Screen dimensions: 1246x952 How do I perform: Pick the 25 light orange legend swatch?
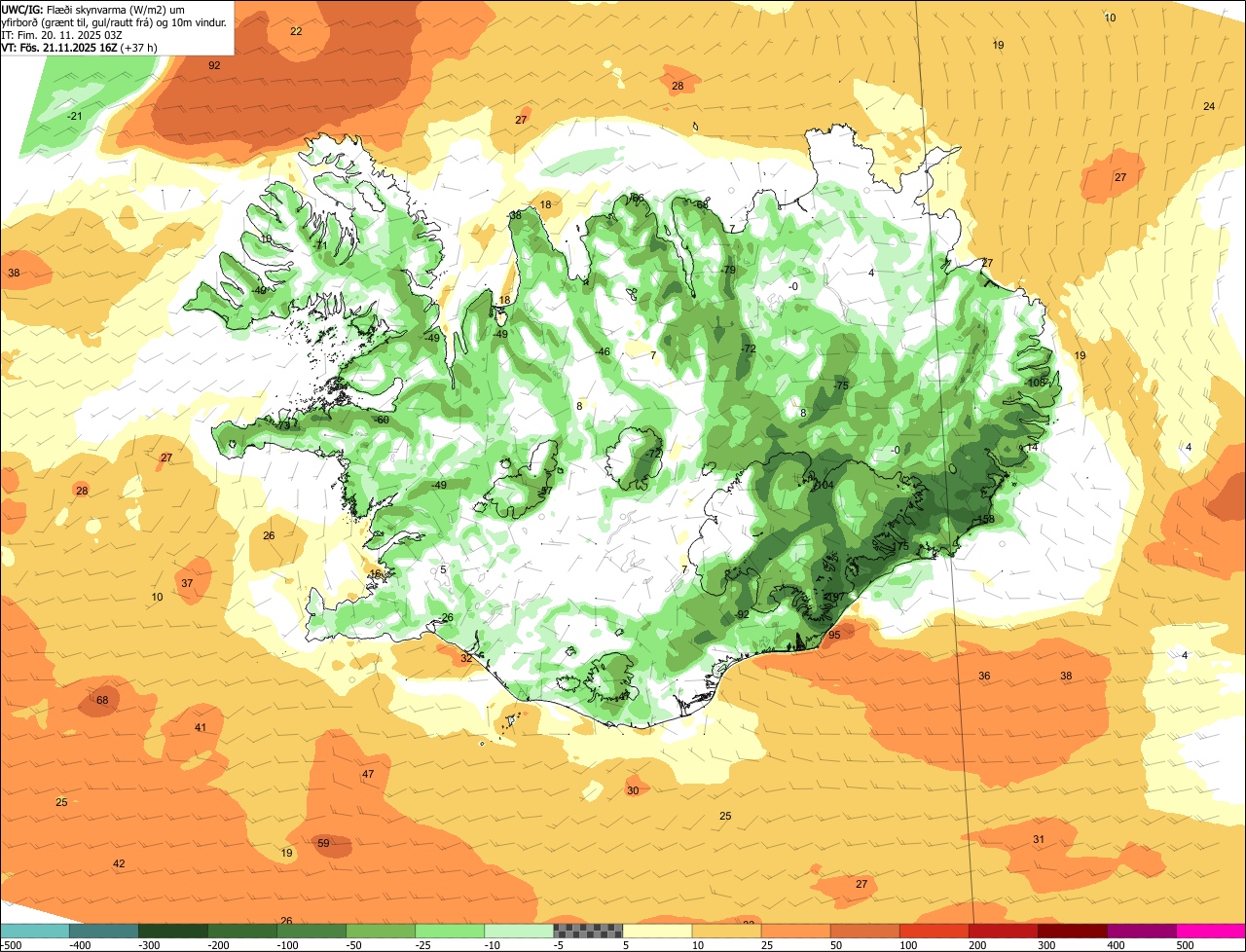(x=795, y=931)
